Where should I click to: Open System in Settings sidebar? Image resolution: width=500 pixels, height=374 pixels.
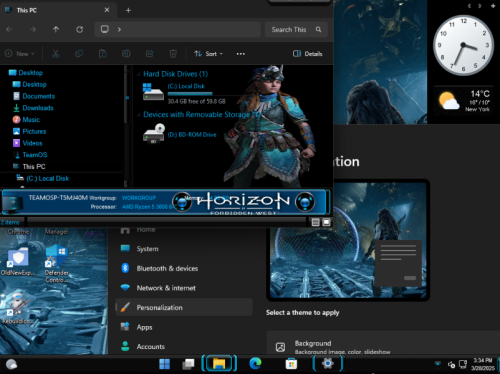[x=184, y=249]
